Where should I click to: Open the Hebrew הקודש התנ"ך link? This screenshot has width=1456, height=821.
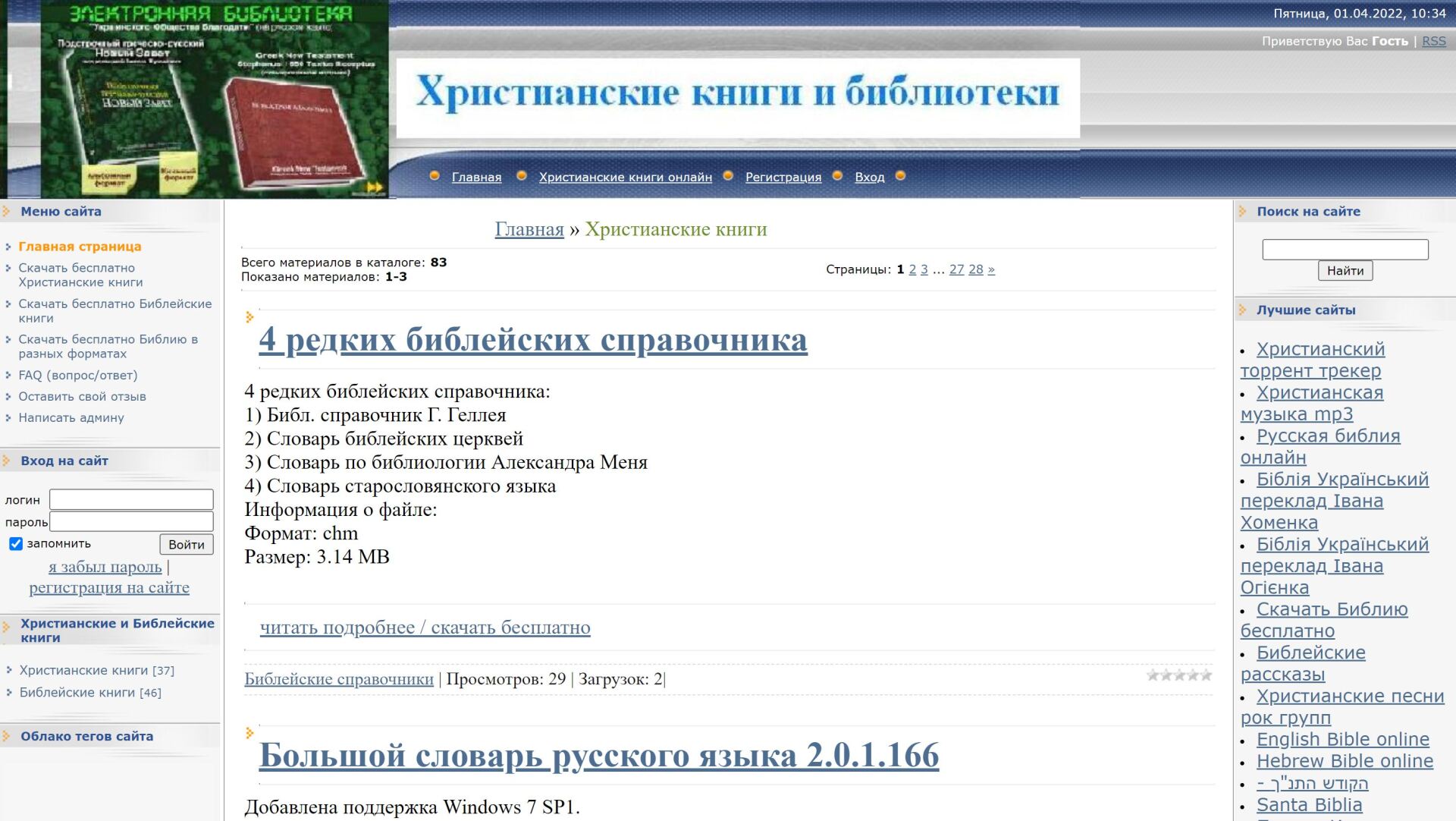[1313, 783]
